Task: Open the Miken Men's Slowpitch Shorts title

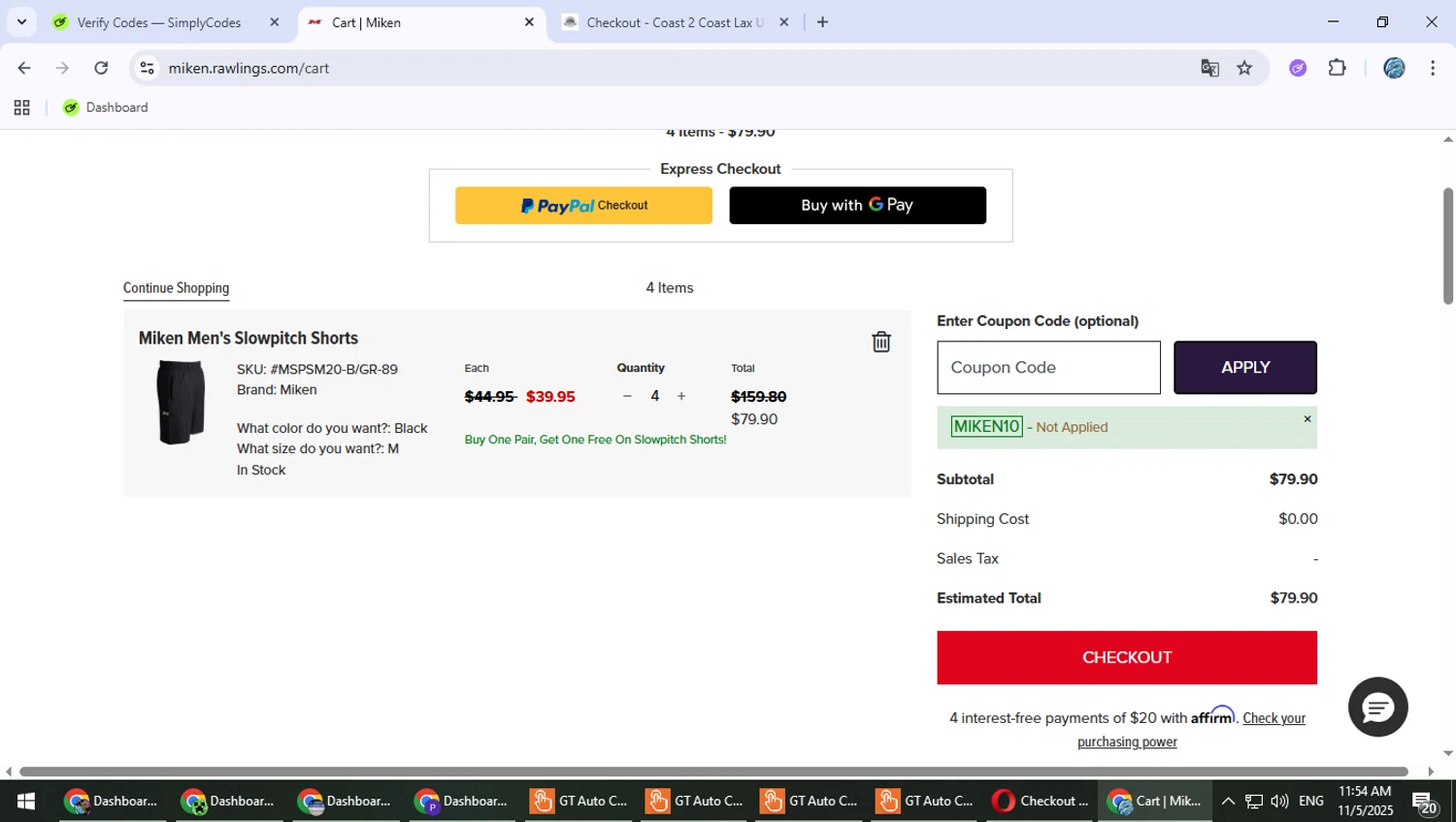Action: point(248,339)
